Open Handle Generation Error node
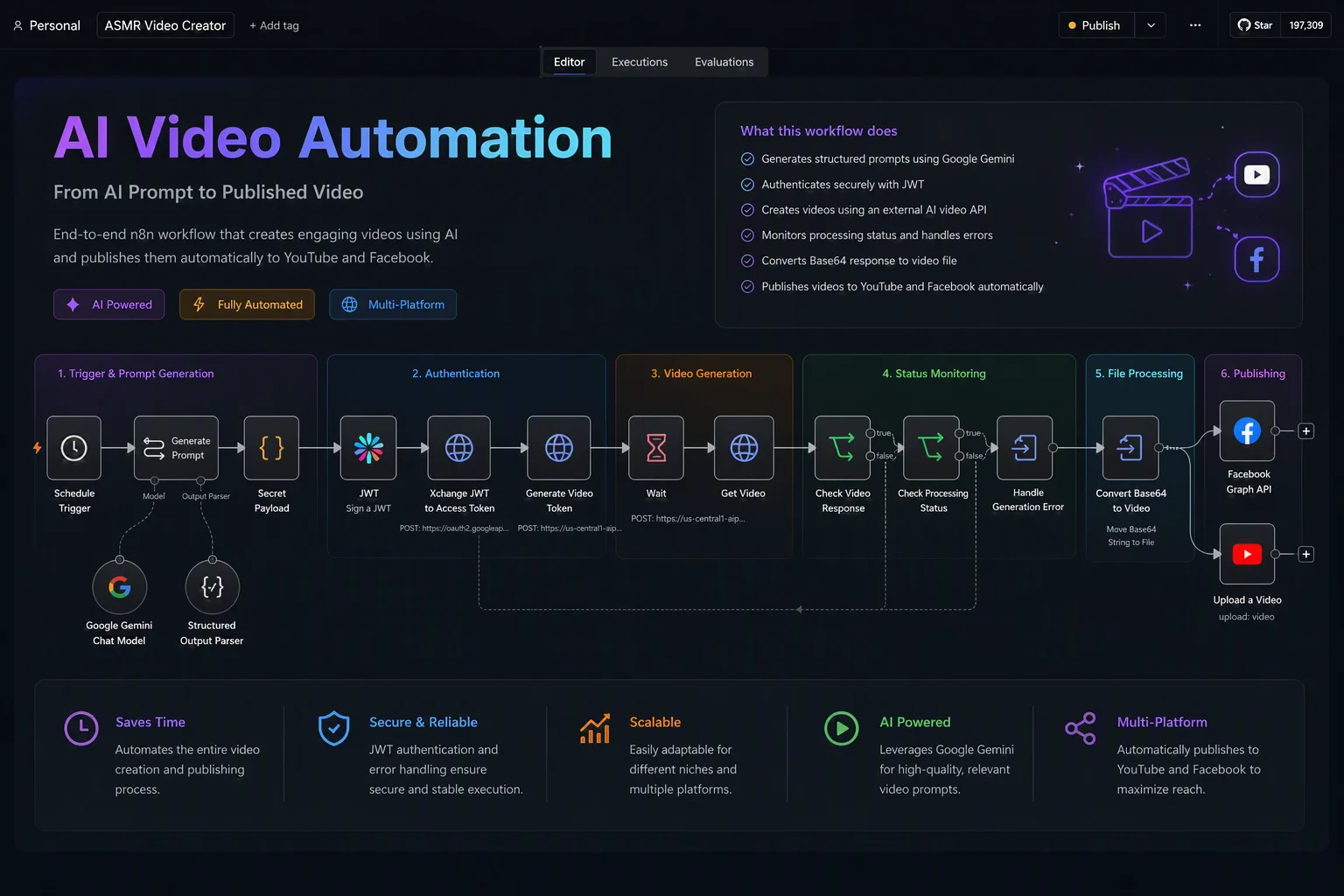 pyautogui.click(x=1025, y=448)
